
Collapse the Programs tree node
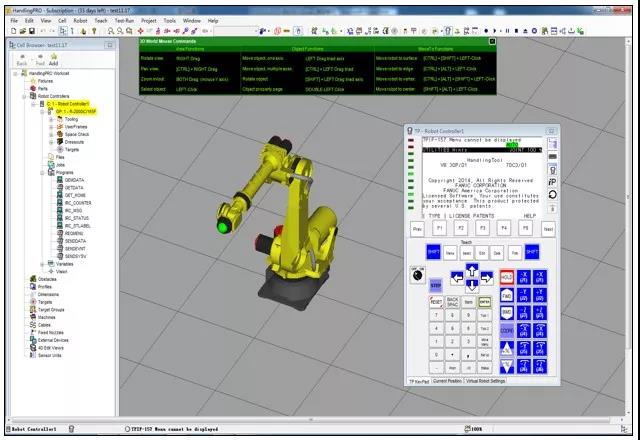42,172
